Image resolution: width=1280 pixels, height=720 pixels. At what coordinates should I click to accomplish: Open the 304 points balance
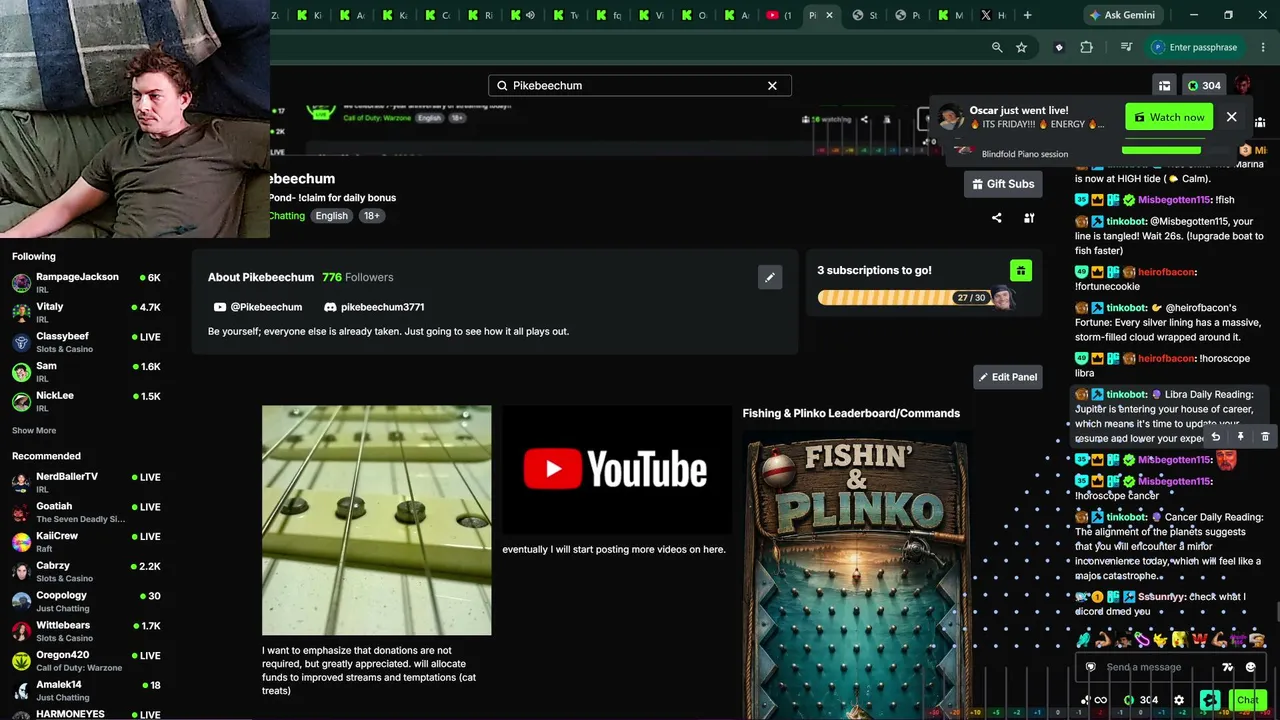[x=1204, y=86]
